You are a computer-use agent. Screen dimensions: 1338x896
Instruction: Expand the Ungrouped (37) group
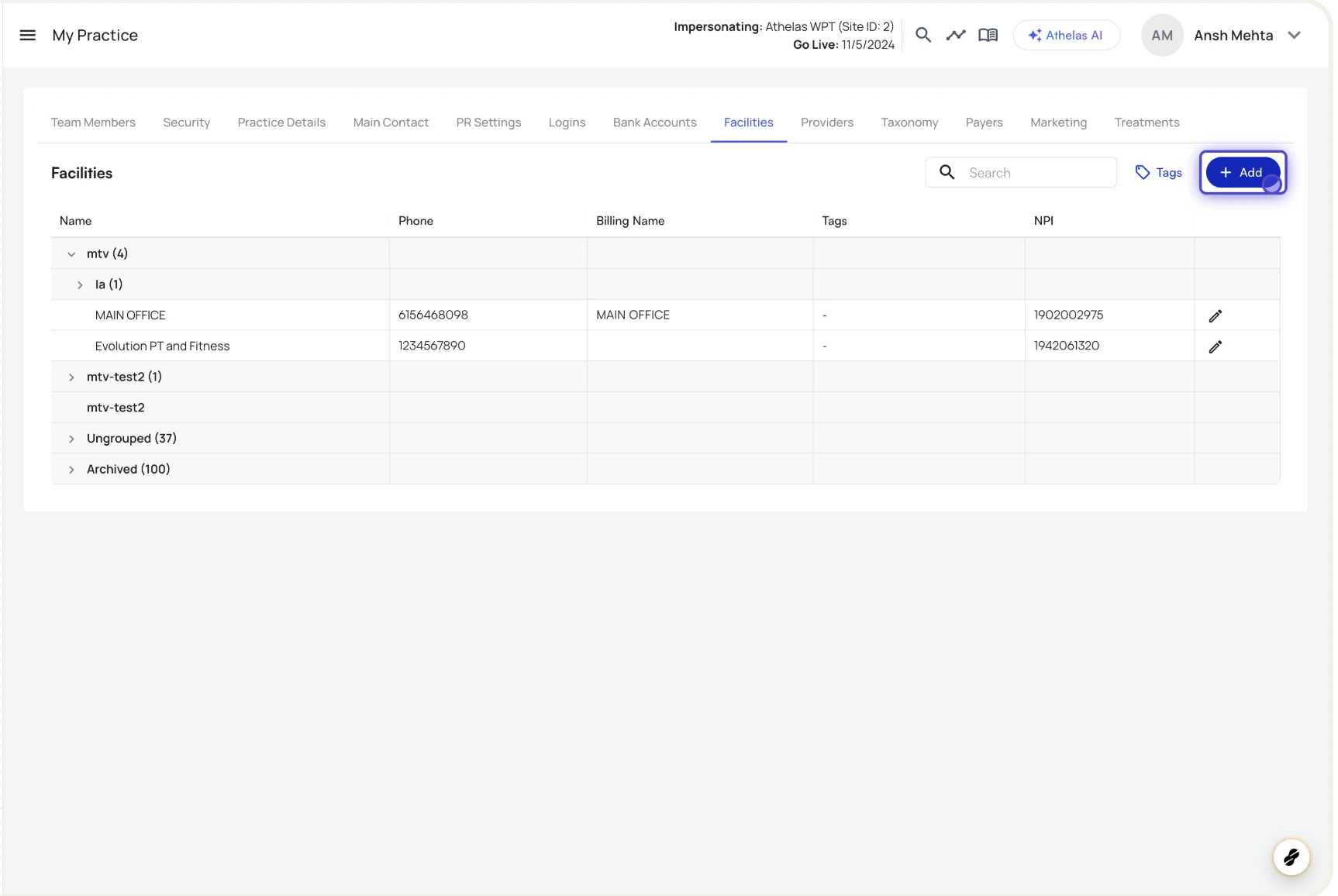tap(71, 439)
